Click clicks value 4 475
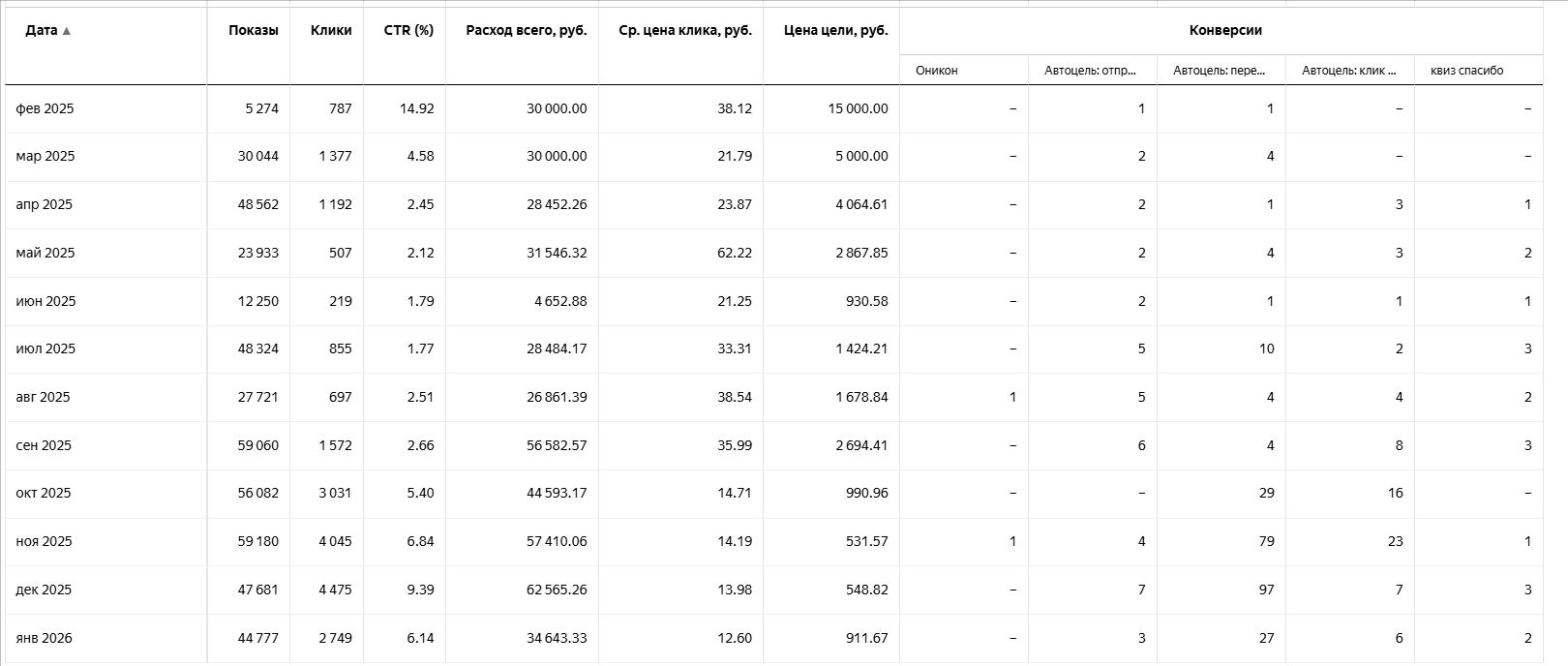 pos(335,590)
